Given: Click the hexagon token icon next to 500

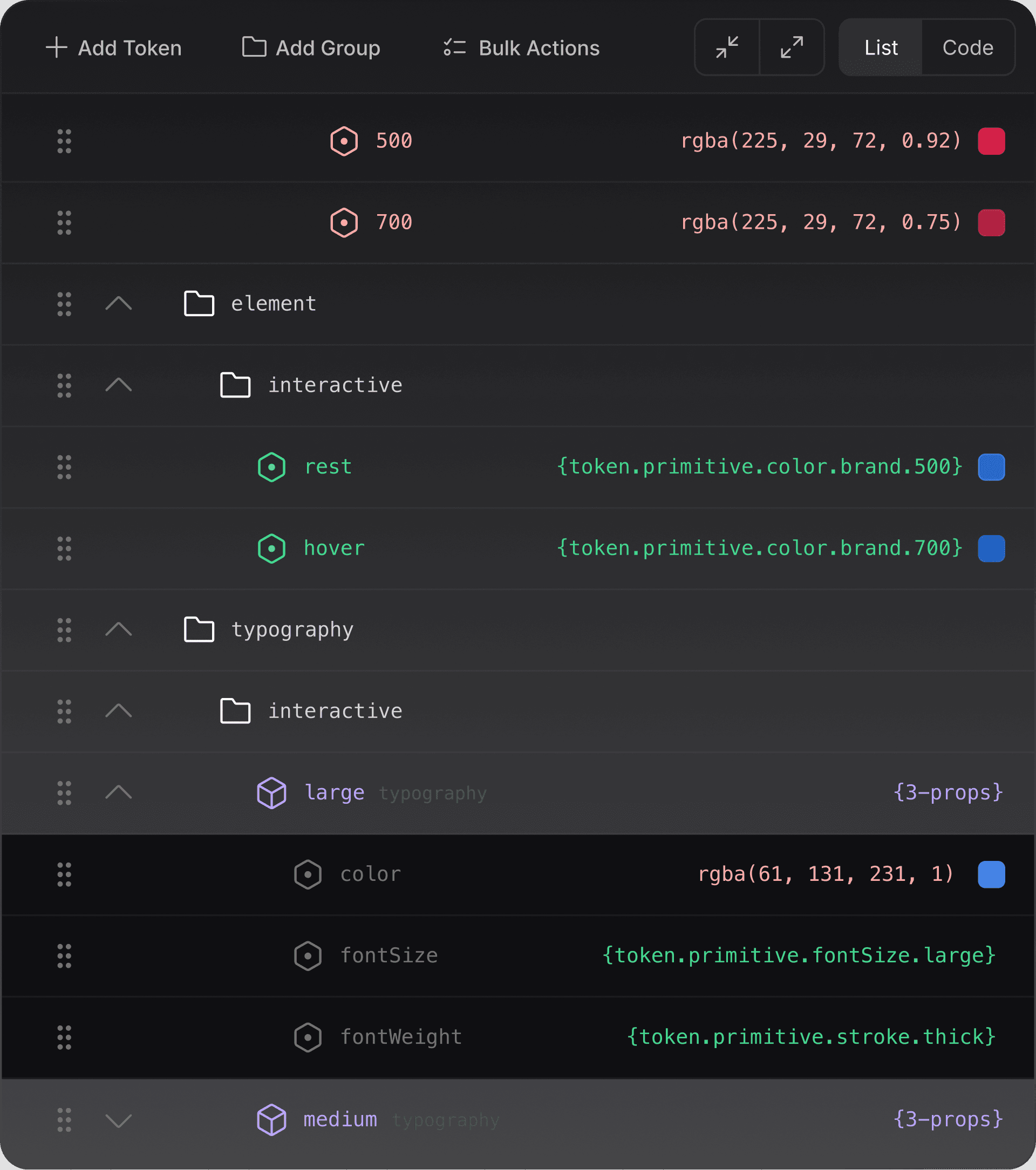Looking at the screenshot, I should [x=344, y=141].
